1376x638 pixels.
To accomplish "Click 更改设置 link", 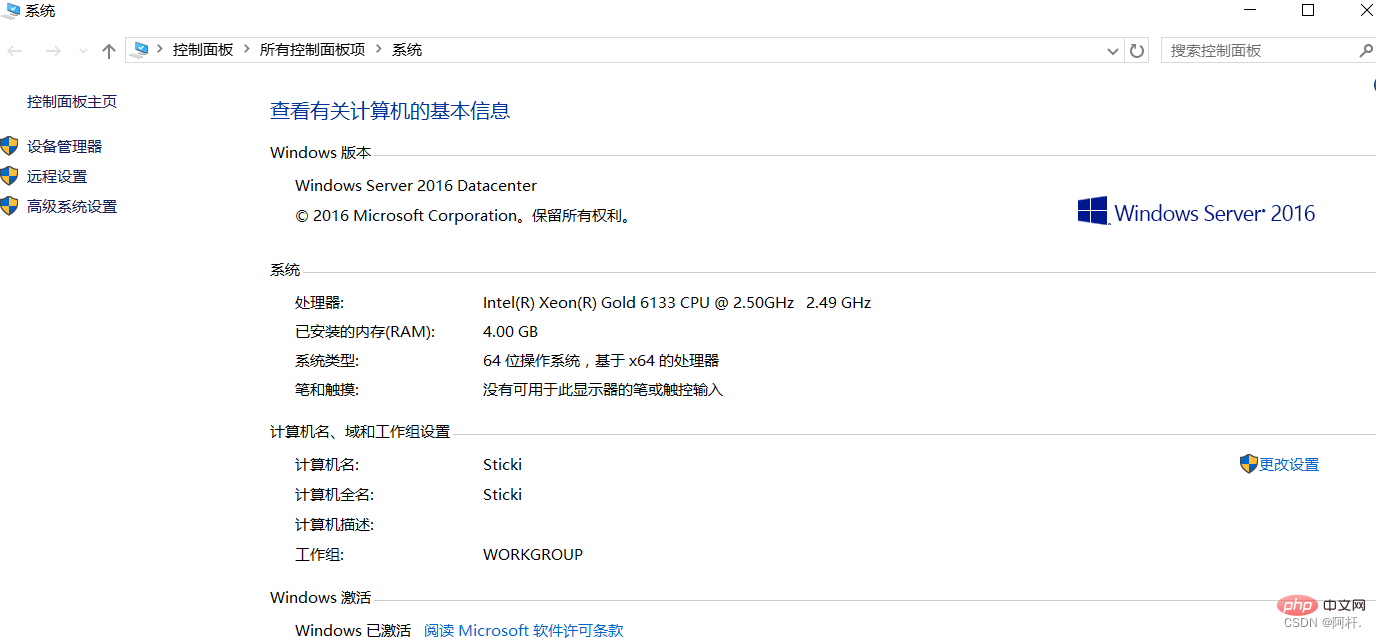I will point(1289,465).
